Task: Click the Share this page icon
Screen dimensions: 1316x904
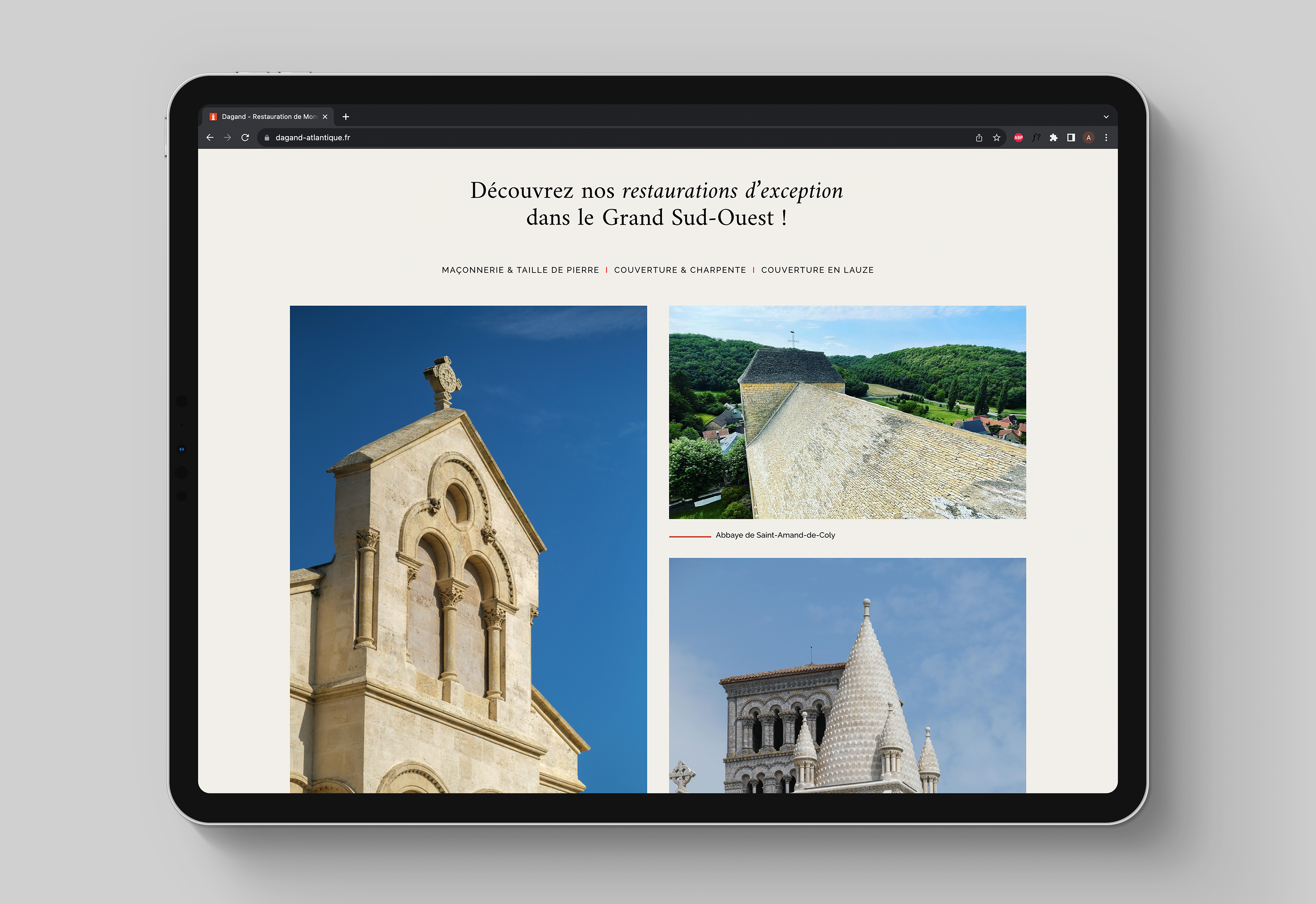Action: 979,138
